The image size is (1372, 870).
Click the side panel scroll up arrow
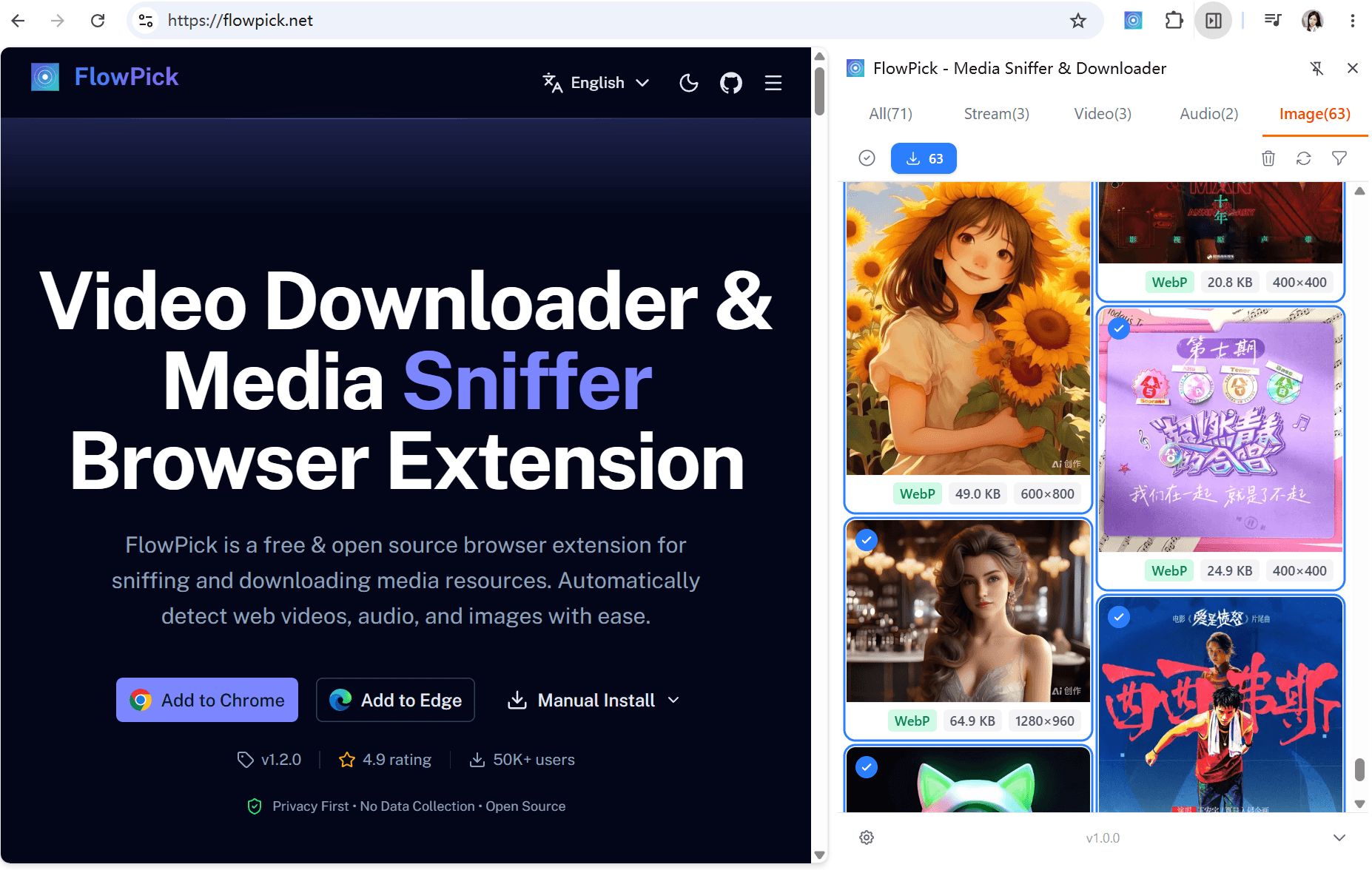pyautogui.click(x=1359, y=191)
